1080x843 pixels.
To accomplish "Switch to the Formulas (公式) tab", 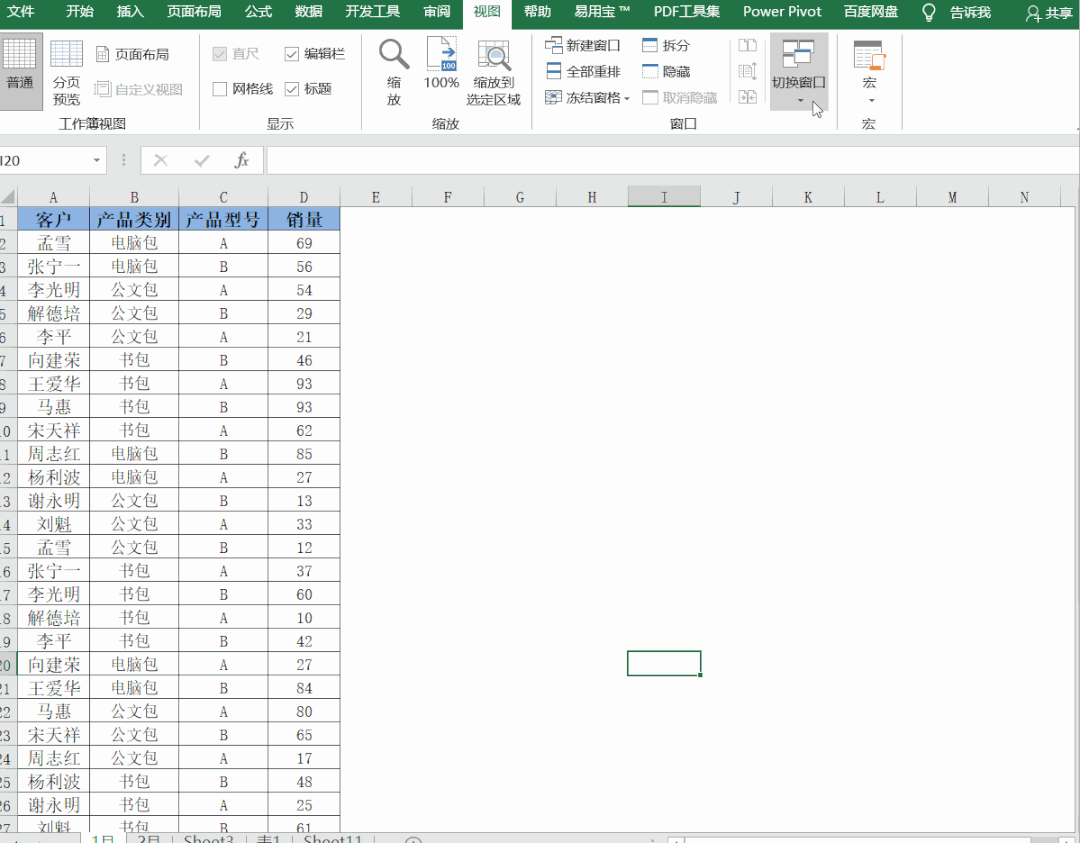I will (x=258, y=12).
